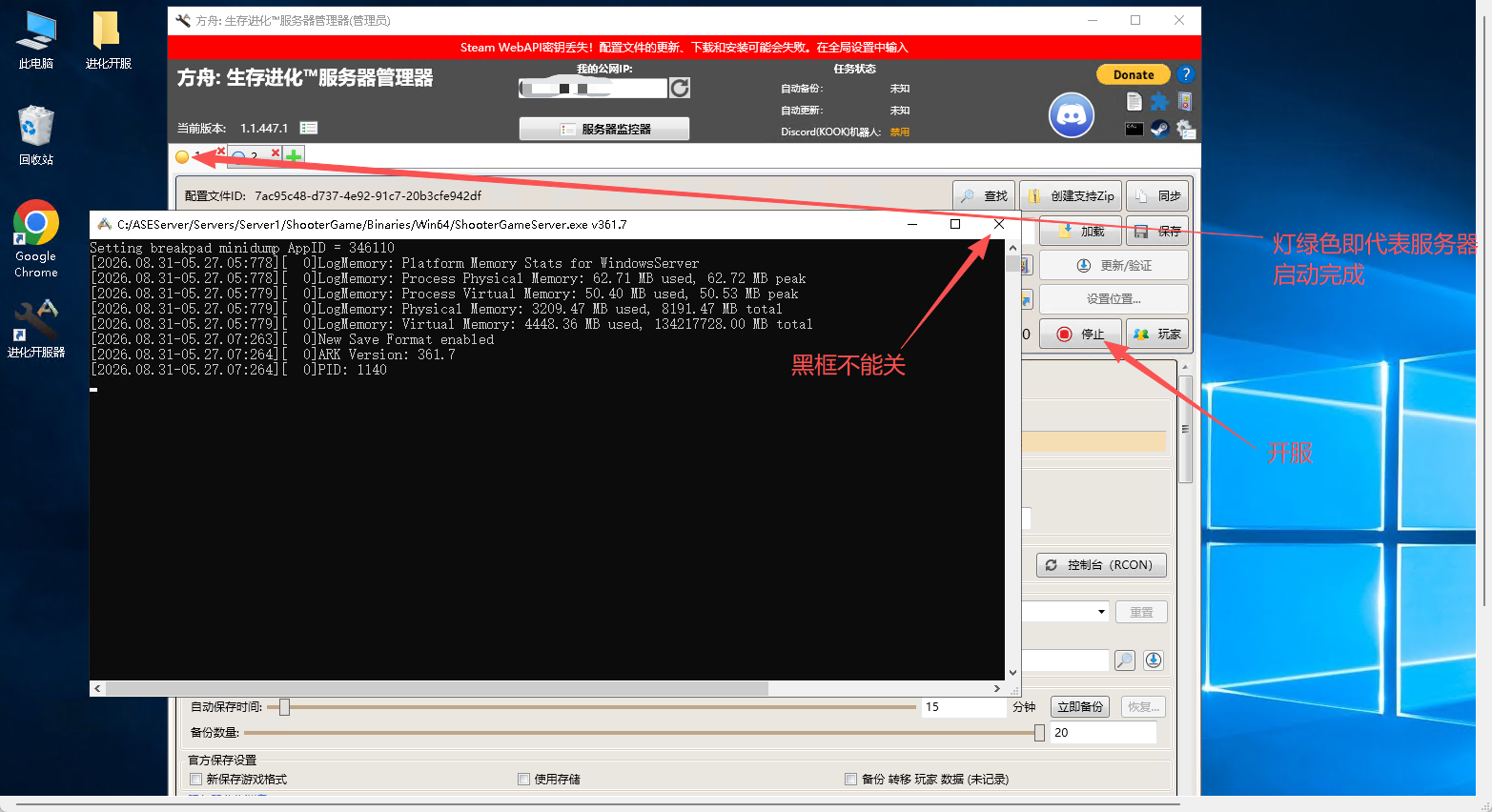
Task: Click 更新/验证 button
Action: 1114,266
